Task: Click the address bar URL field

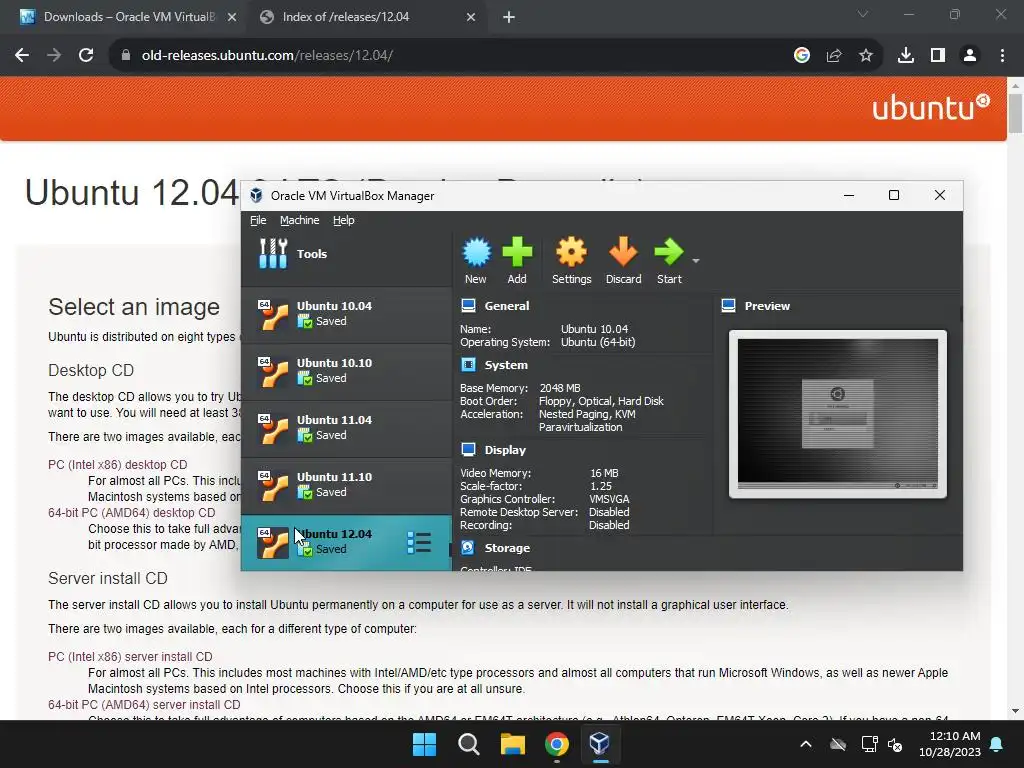Action: (x=457, y=56)
